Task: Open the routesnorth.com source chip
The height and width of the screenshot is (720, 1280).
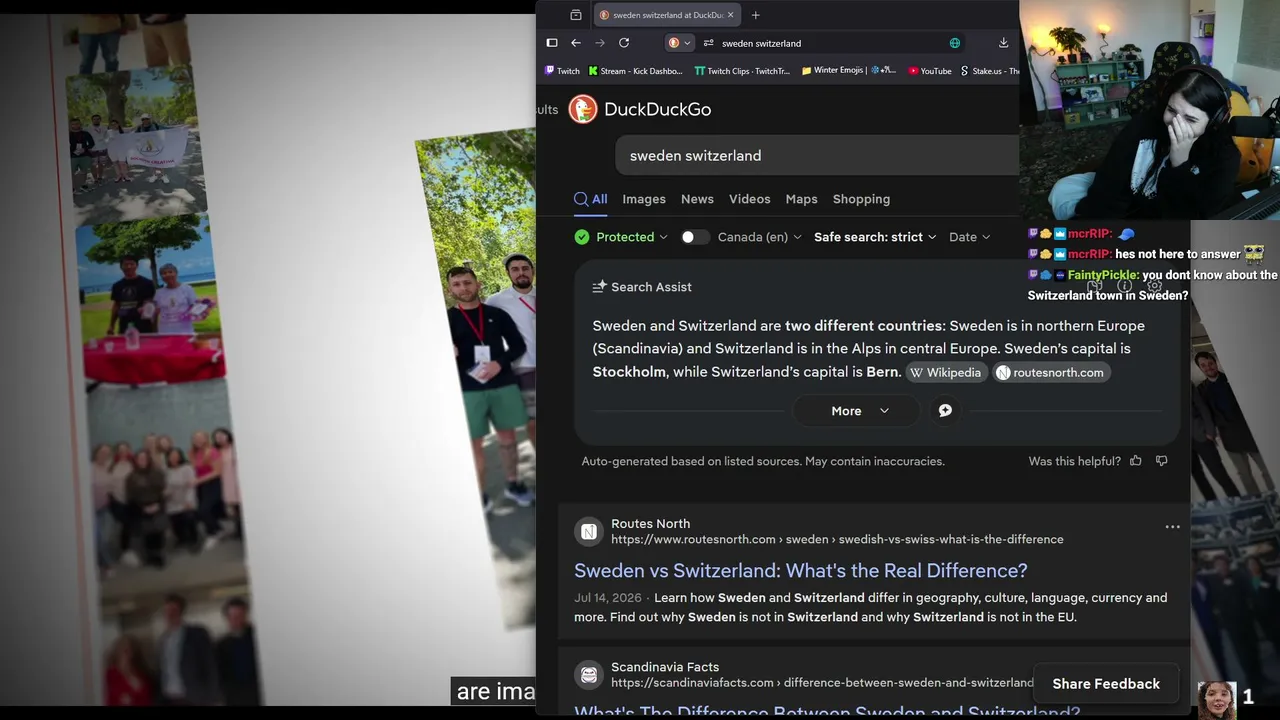Action: coord(1050,372)
